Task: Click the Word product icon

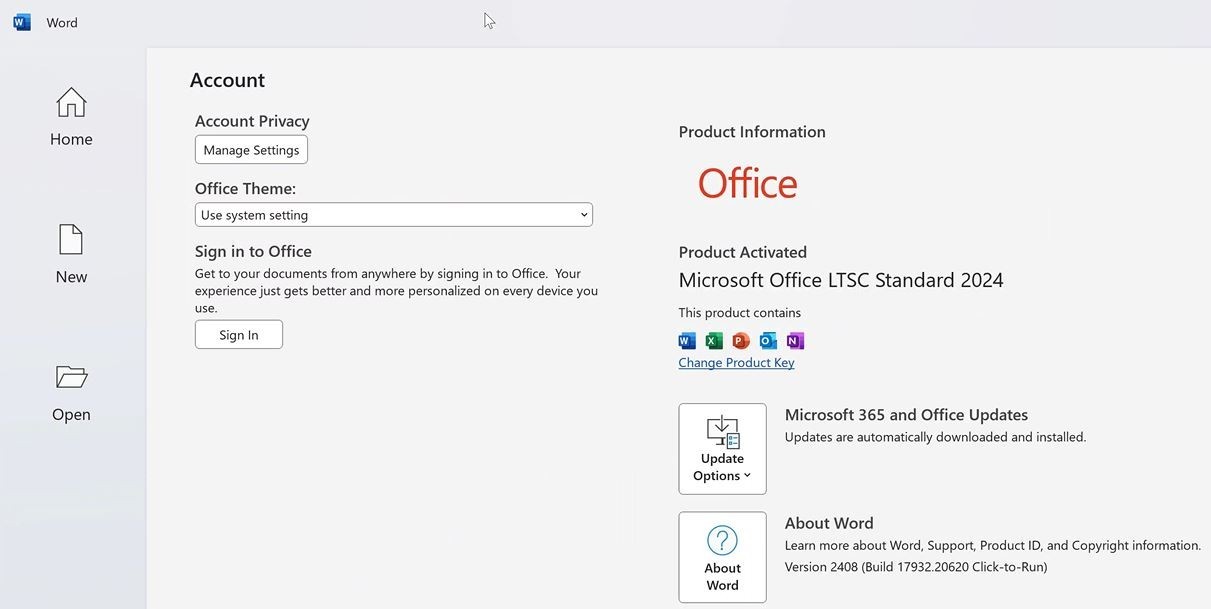Action: click(687, 341)
